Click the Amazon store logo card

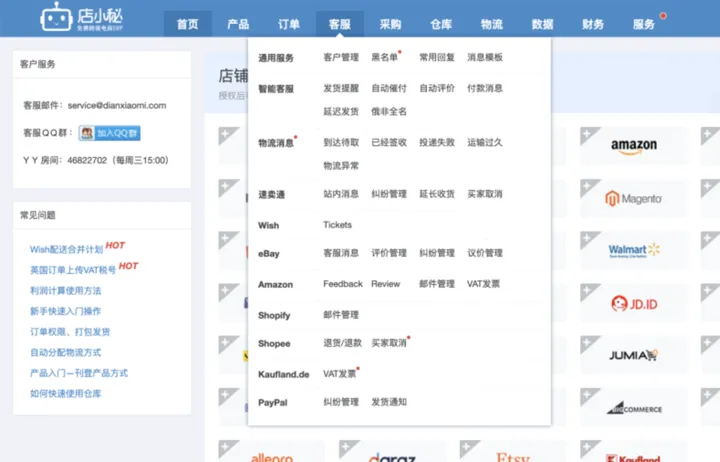pyautogui.click(x=634, y=146)
